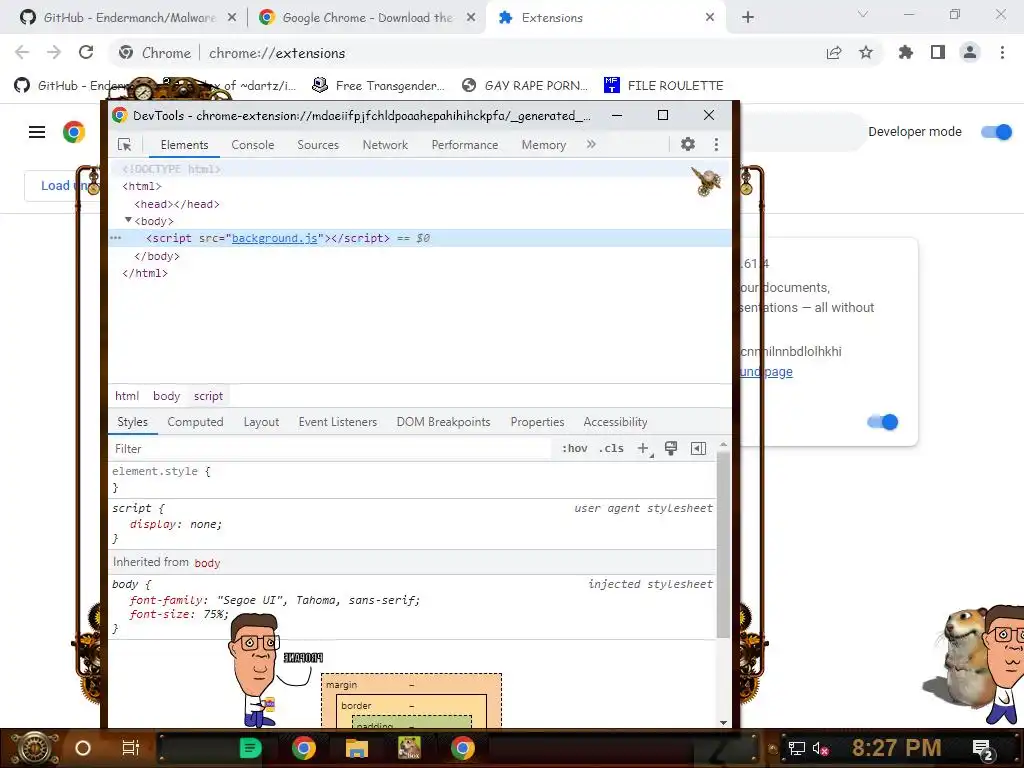Click the chrome://extensions address bar
1024x768 pixels.
coord(277,53)
